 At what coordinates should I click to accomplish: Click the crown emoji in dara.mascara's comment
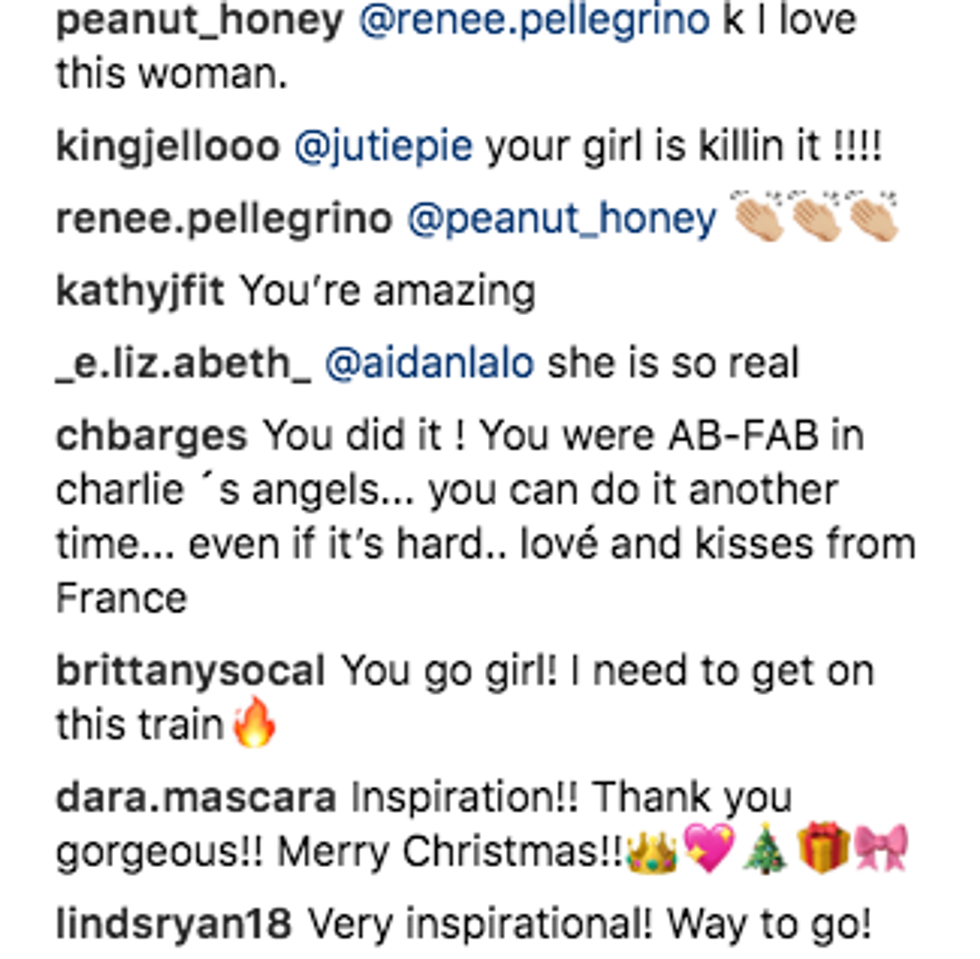(x=649, y=850)
